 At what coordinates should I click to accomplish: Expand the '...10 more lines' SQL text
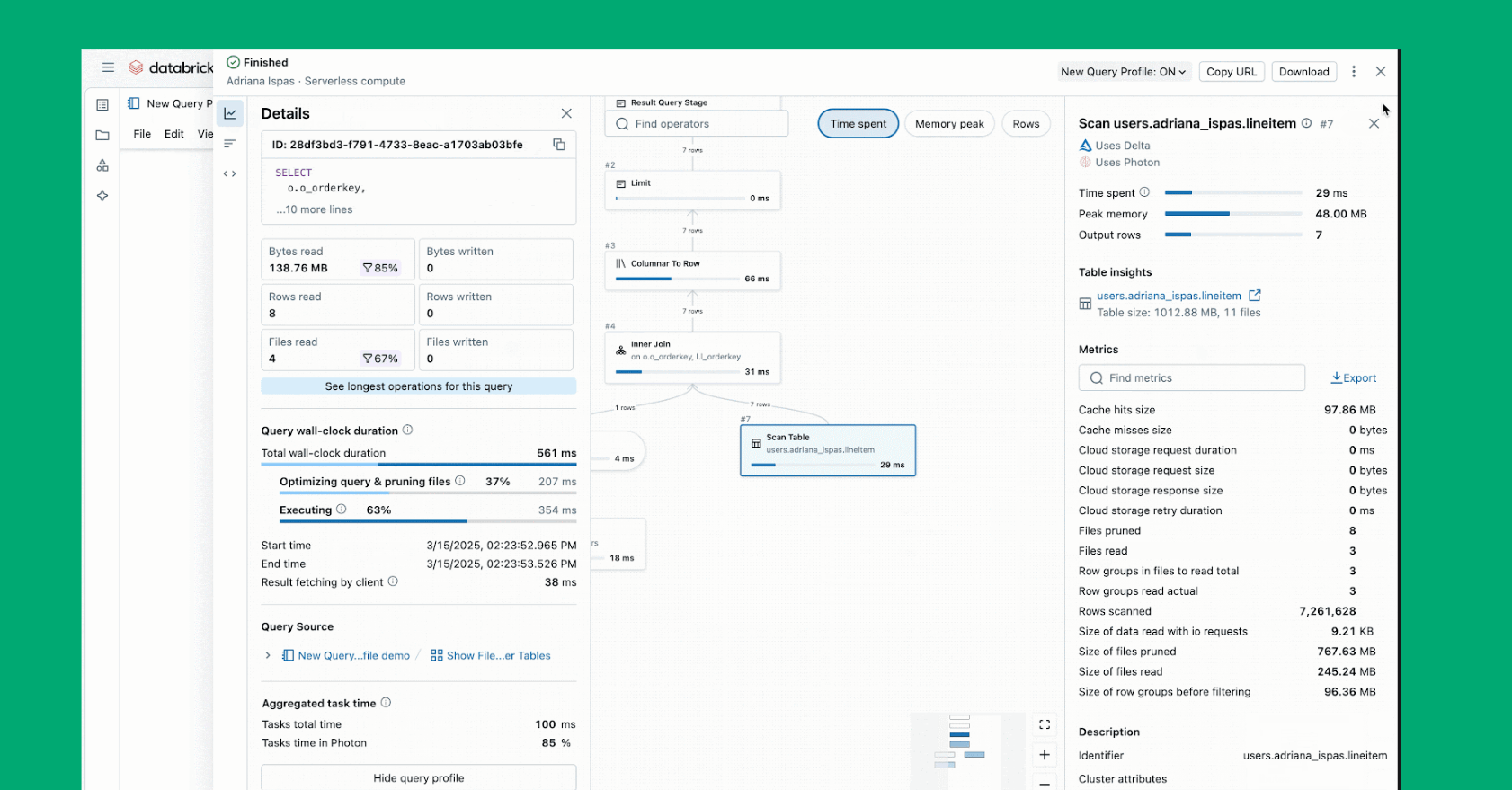coord(315,209)
